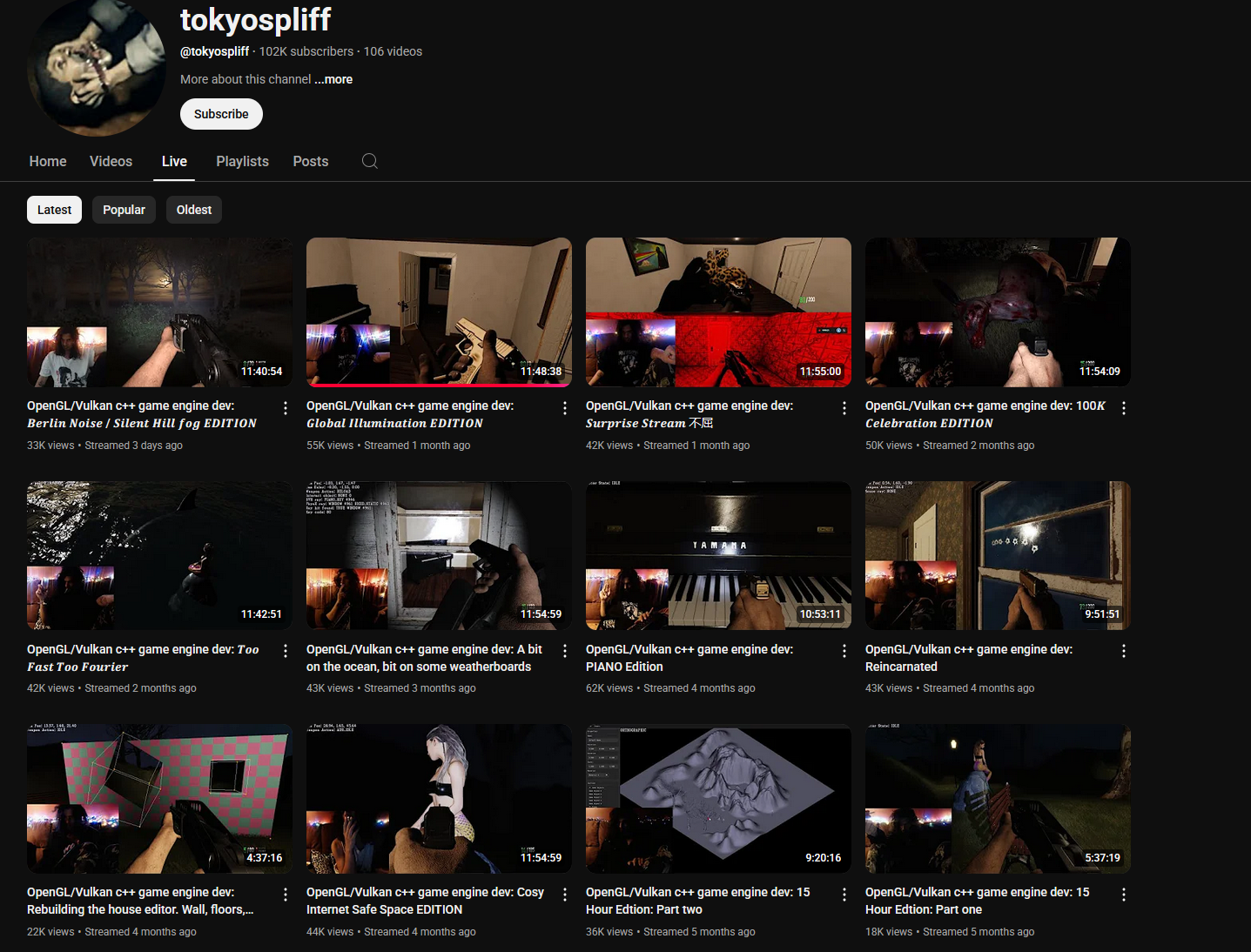Screen dimensions: 1251x952
Task: Open options menu for PIANO Edition video
Action: click(844, 651)
